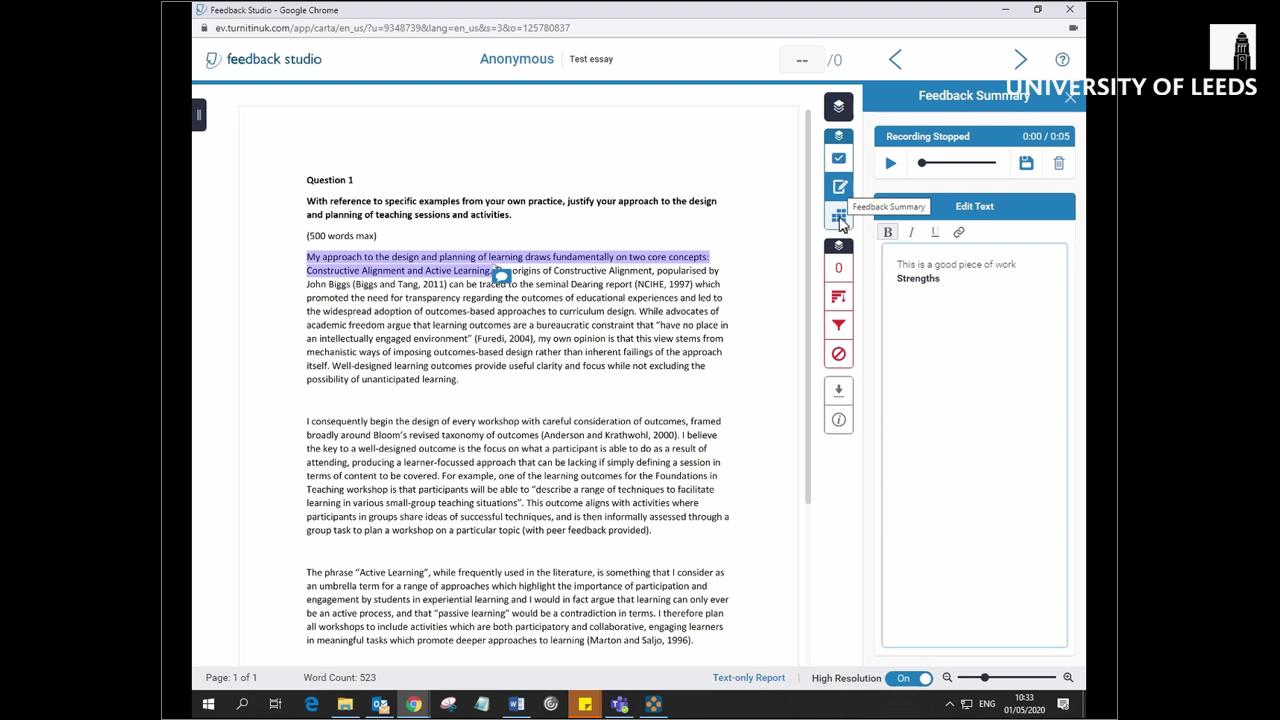Switch to the Edit Text tab
This screenshot has width=1280, height=720.
(974, 206)
